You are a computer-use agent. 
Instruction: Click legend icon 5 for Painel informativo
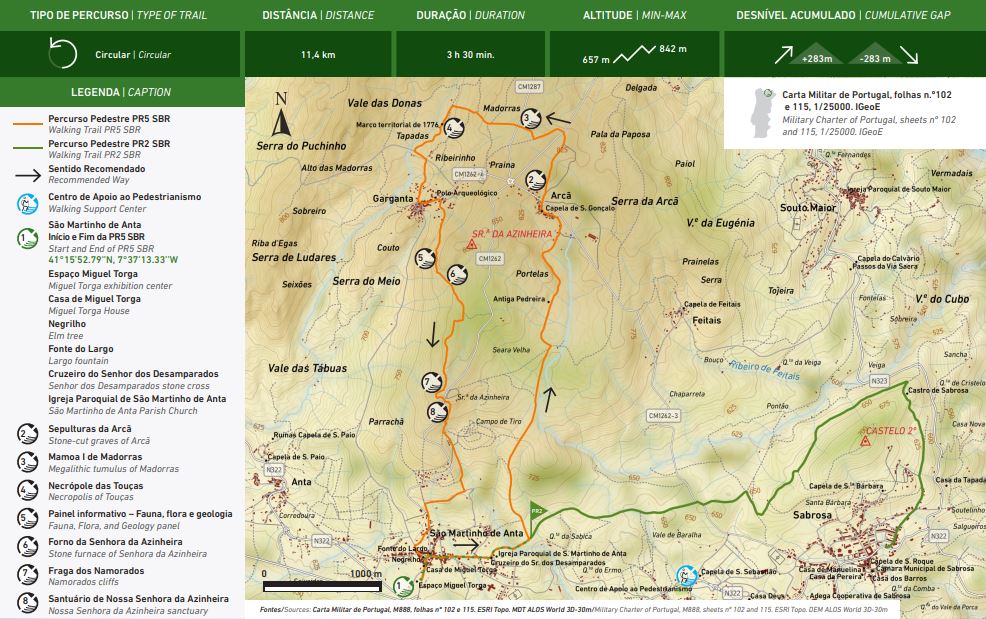pyautogui.click(x=28, y=519)
